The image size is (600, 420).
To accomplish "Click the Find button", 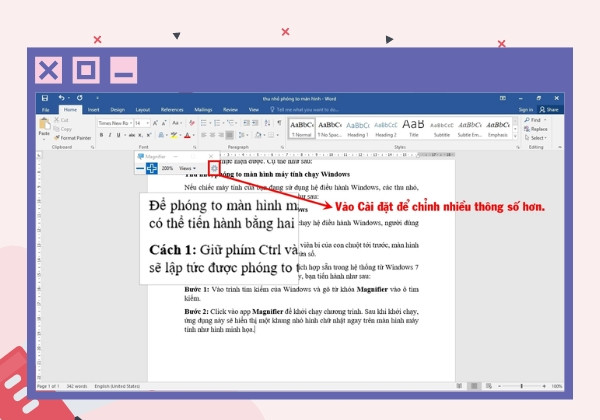I will point(535,120).
